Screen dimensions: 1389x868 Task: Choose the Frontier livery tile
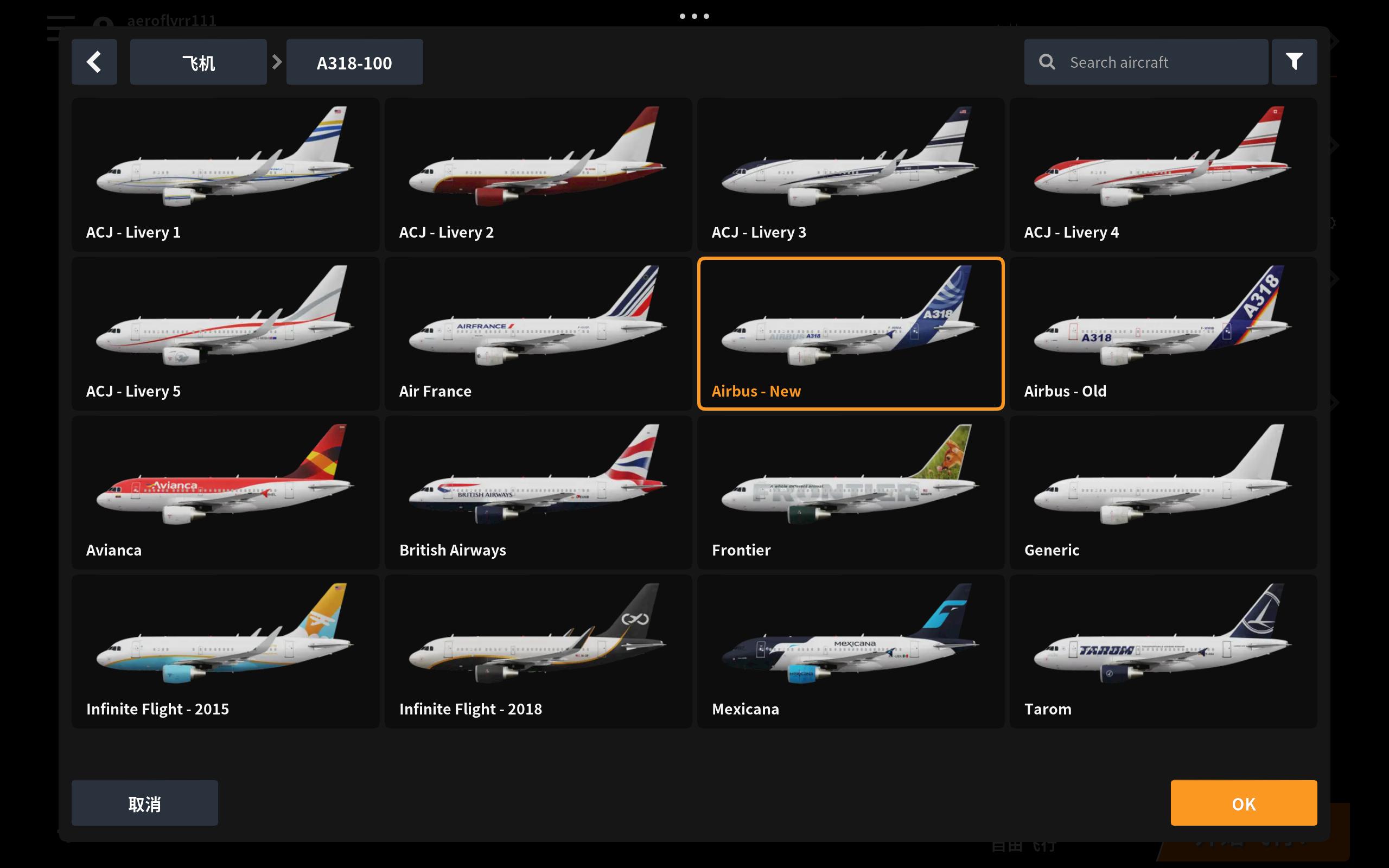click(x=851, y=493)
